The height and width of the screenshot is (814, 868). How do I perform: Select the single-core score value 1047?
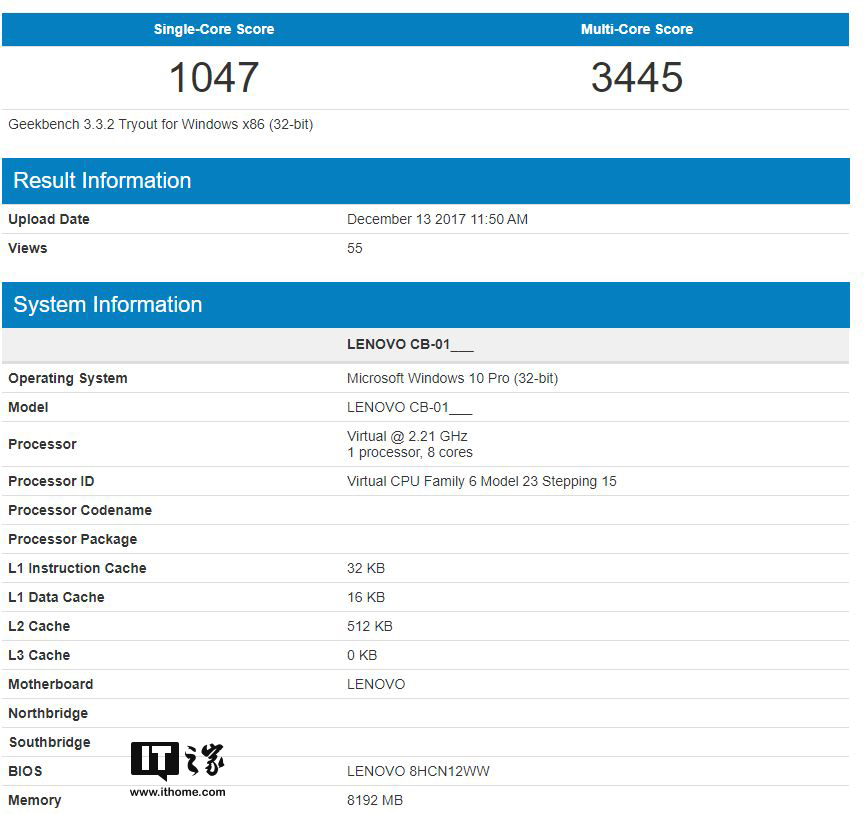(x=214, y=78)
